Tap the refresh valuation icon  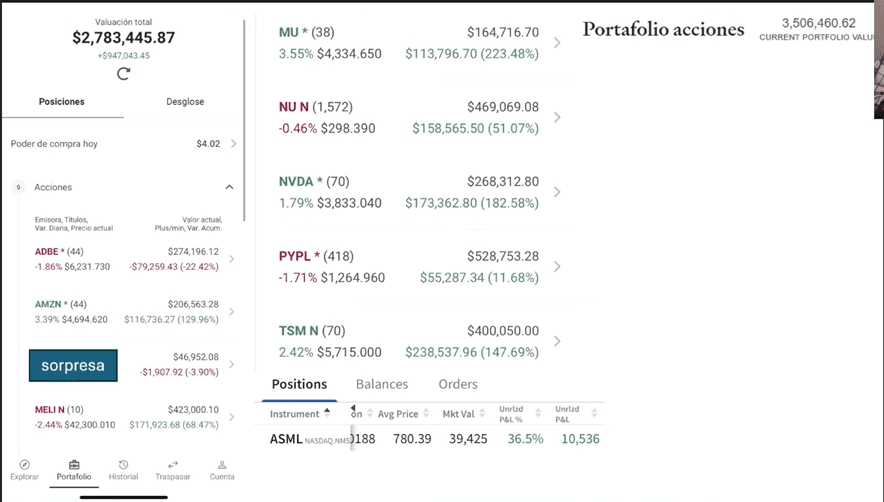[123, 73]
